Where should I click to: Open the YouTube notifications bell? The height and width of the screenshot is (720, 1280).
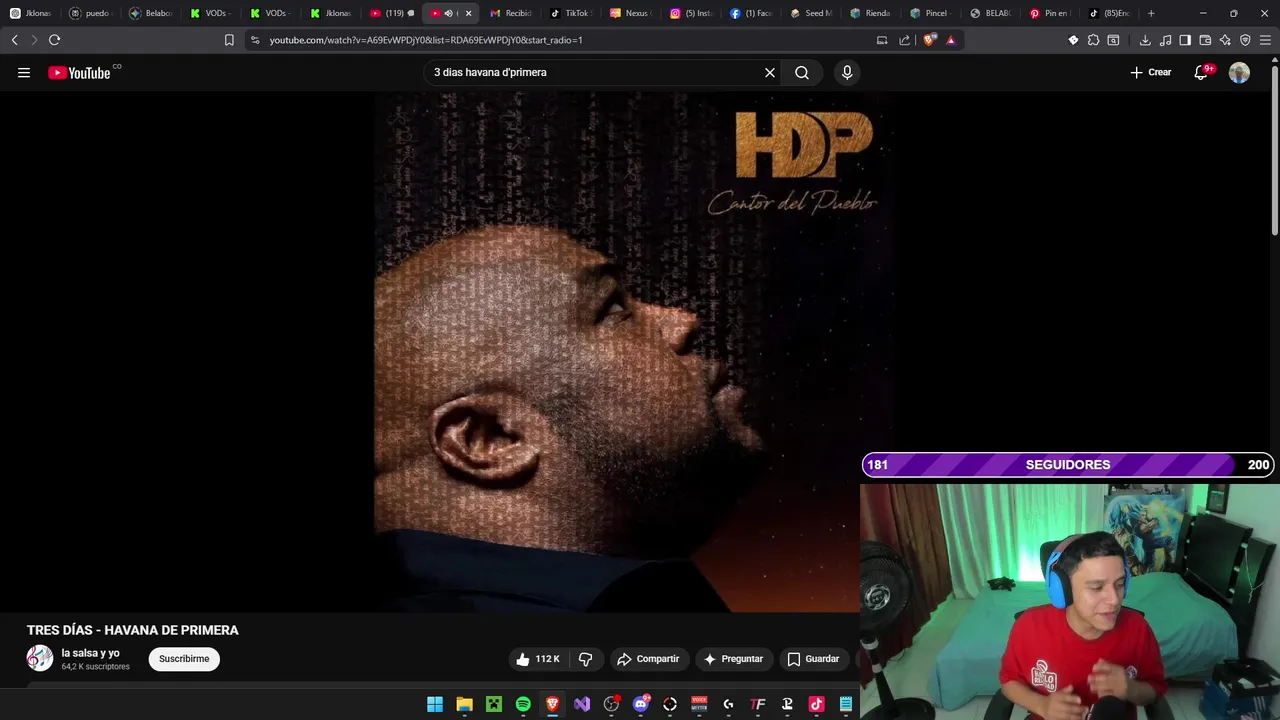[1201, 72]
